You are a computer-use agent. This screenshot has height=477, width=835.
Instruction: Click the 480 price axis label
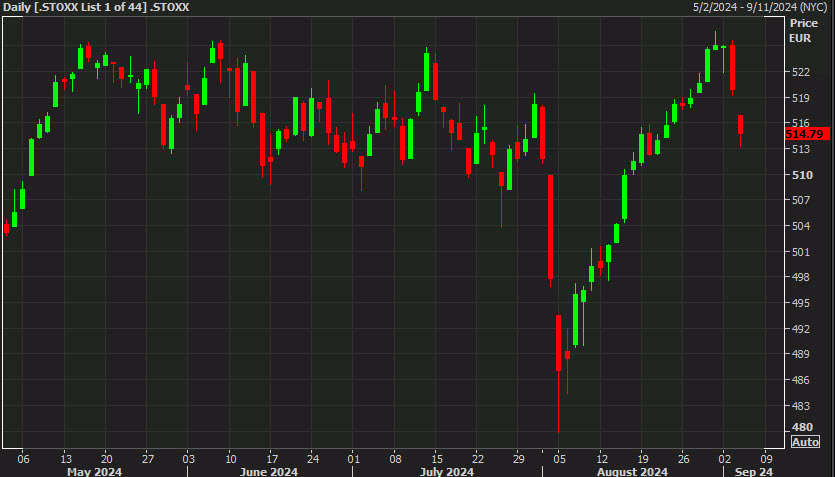(801, 427)
